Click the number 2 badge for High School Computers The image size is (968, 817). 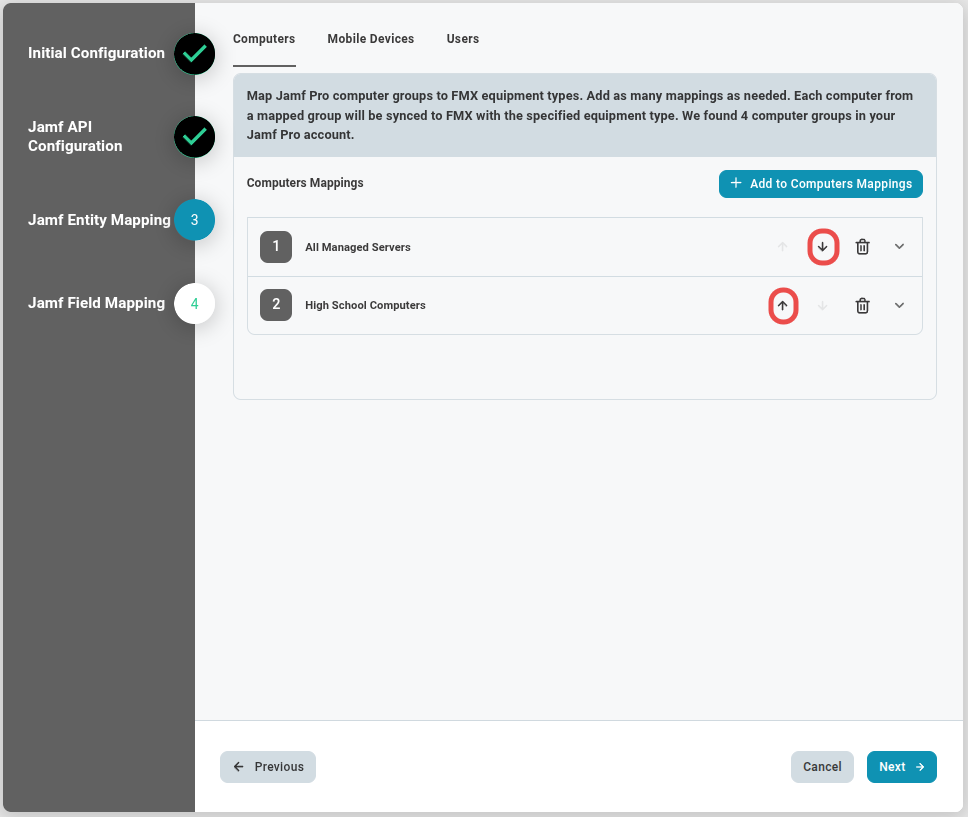pyautogui.click(x=276, y=305)
